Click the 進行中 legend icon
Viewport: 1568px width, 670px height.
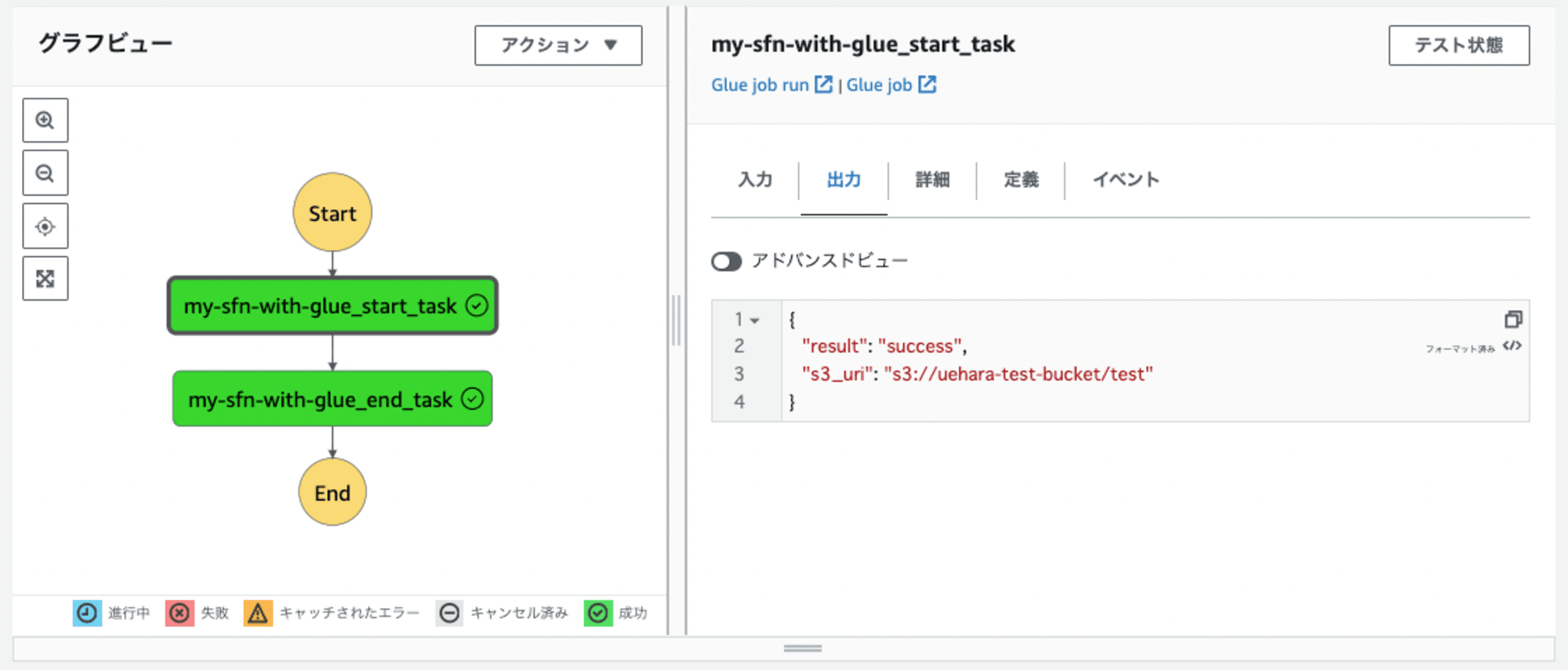[x=87, y=613]
